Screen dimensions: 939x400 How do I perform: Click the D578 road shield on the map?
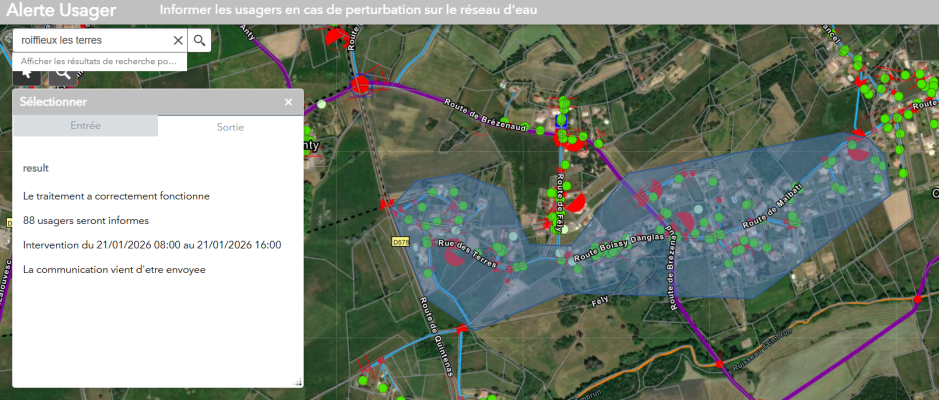point(399,241)
